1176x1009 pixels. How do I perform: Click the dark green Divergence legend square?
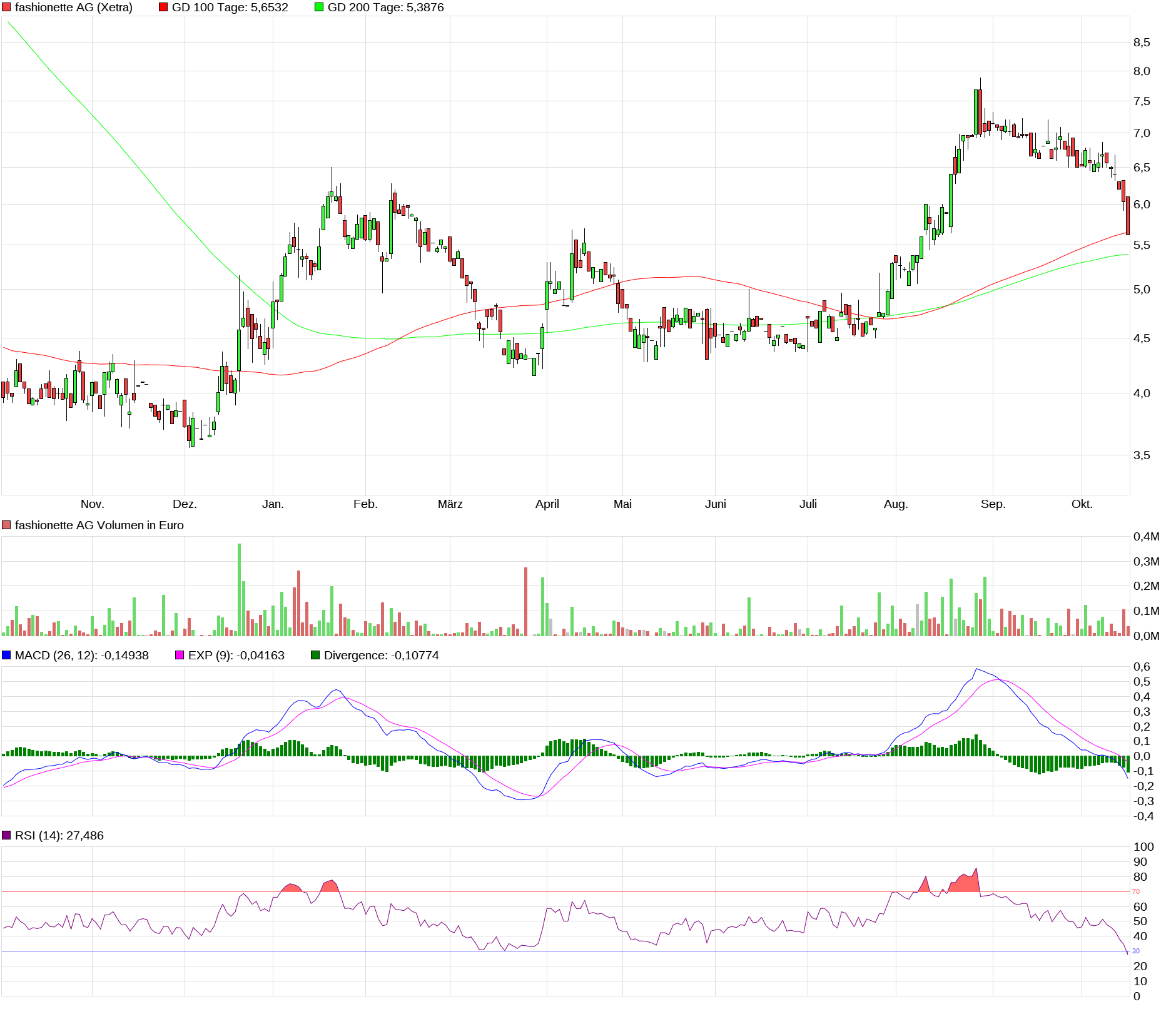(315, 656)
